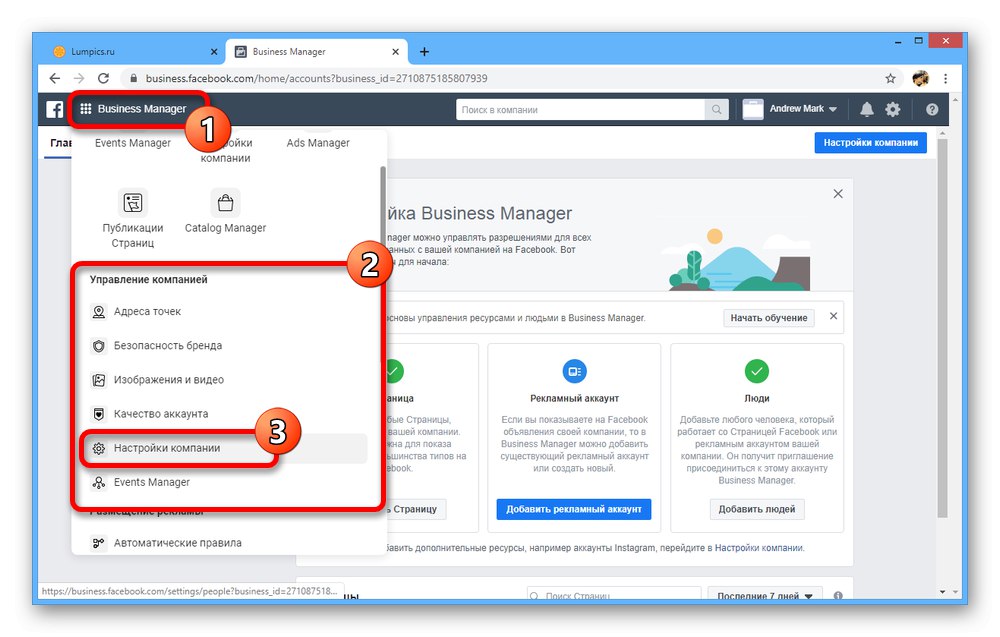Click the blue Настройки компании button

[x=870, y=143]
